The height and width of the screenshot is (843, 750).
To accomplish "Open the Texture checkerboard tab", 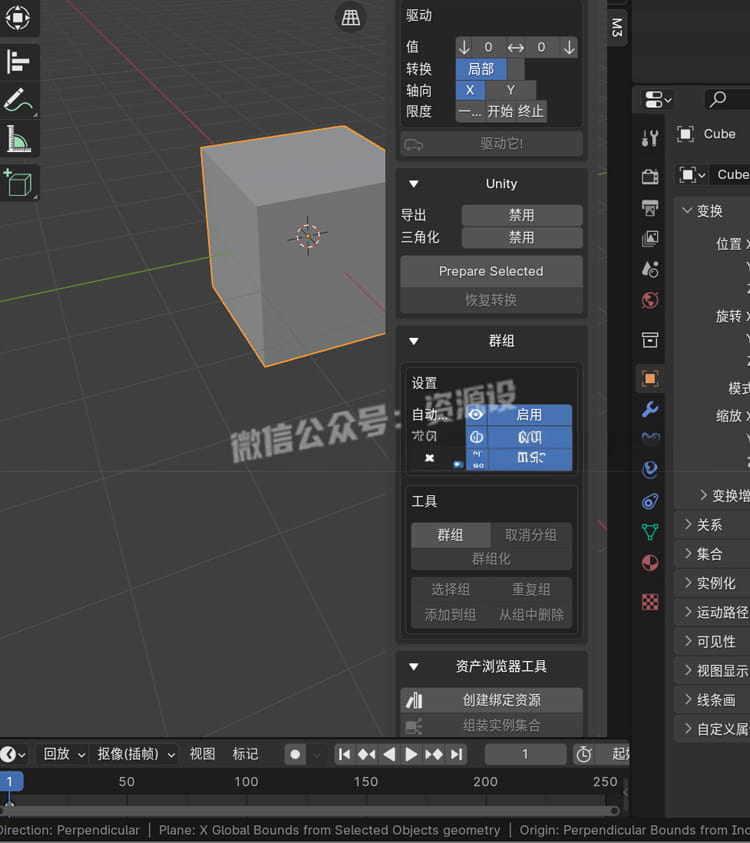I will (x=650, y=602).
